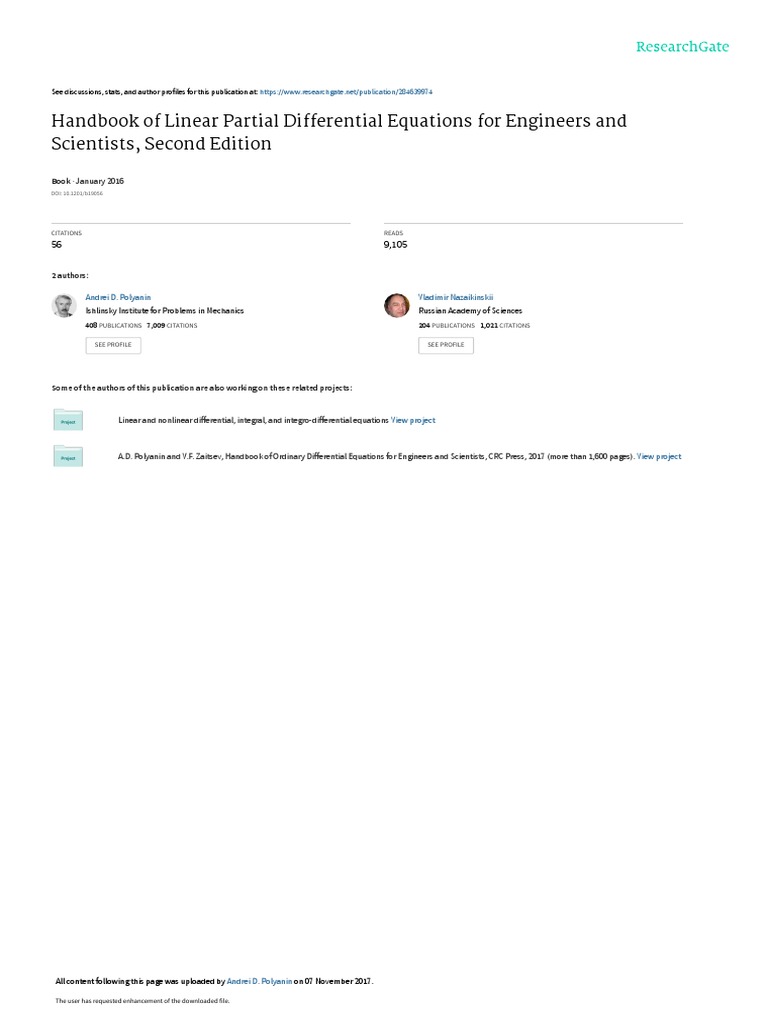
Task: Click the first project folder icon
Action: pyautogui.click(x=68, y=421)
